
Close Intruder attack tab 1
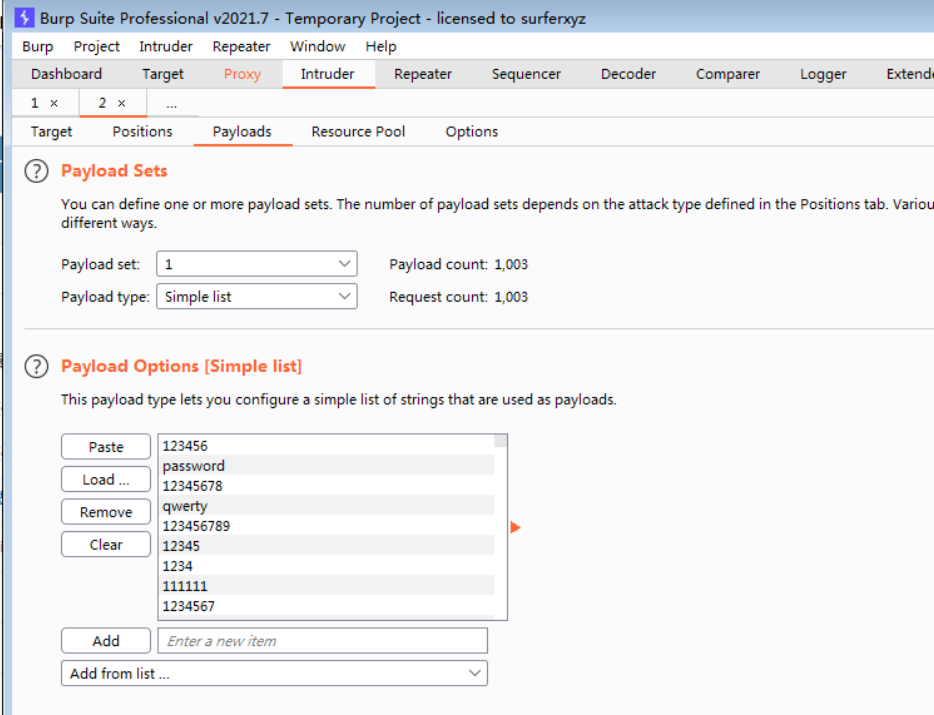[54, 104]
